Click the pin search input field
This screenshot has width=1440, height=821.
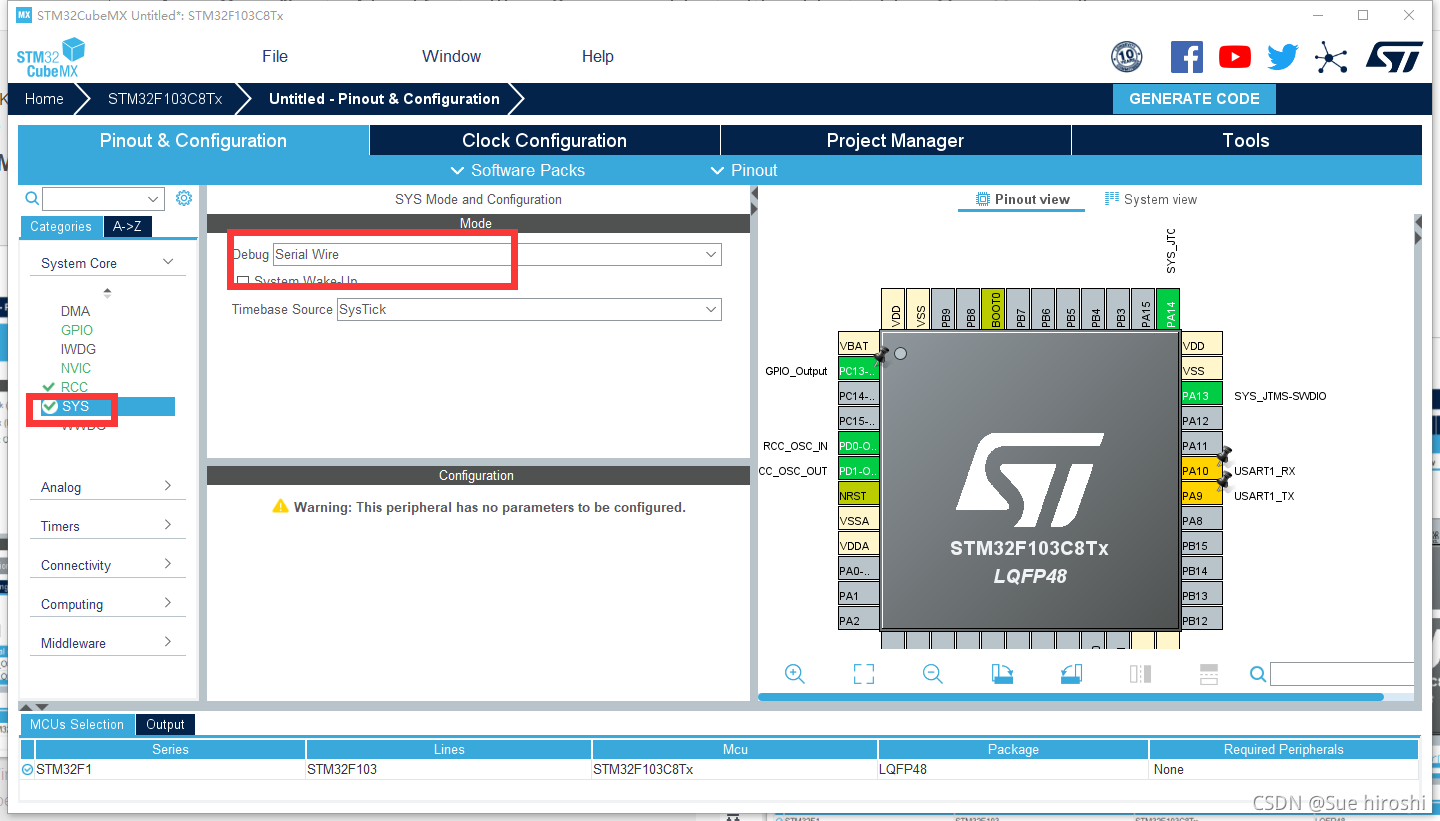tap(1342, 674)
